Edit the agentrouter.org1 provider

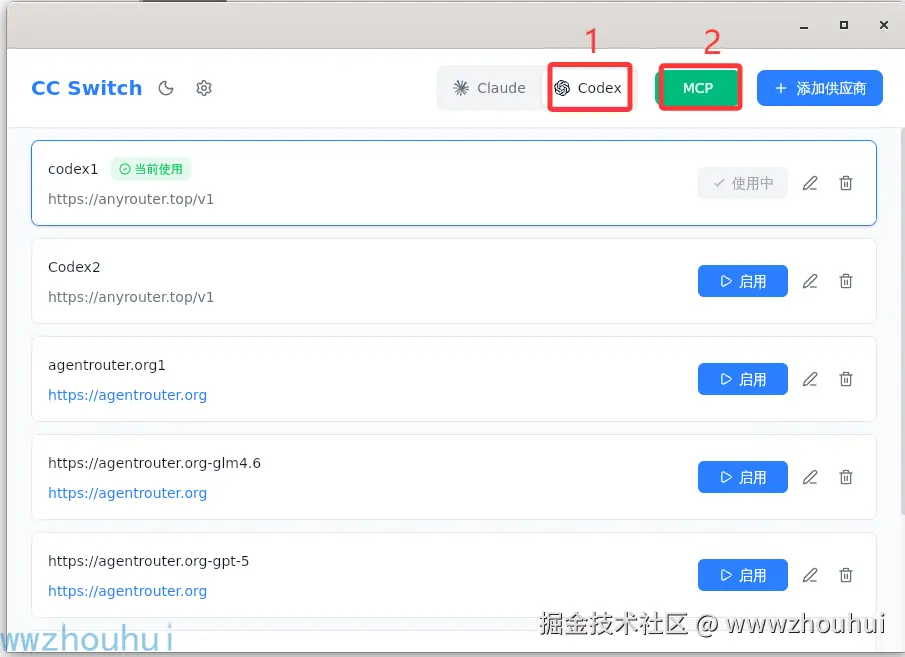tap(810, 379)
